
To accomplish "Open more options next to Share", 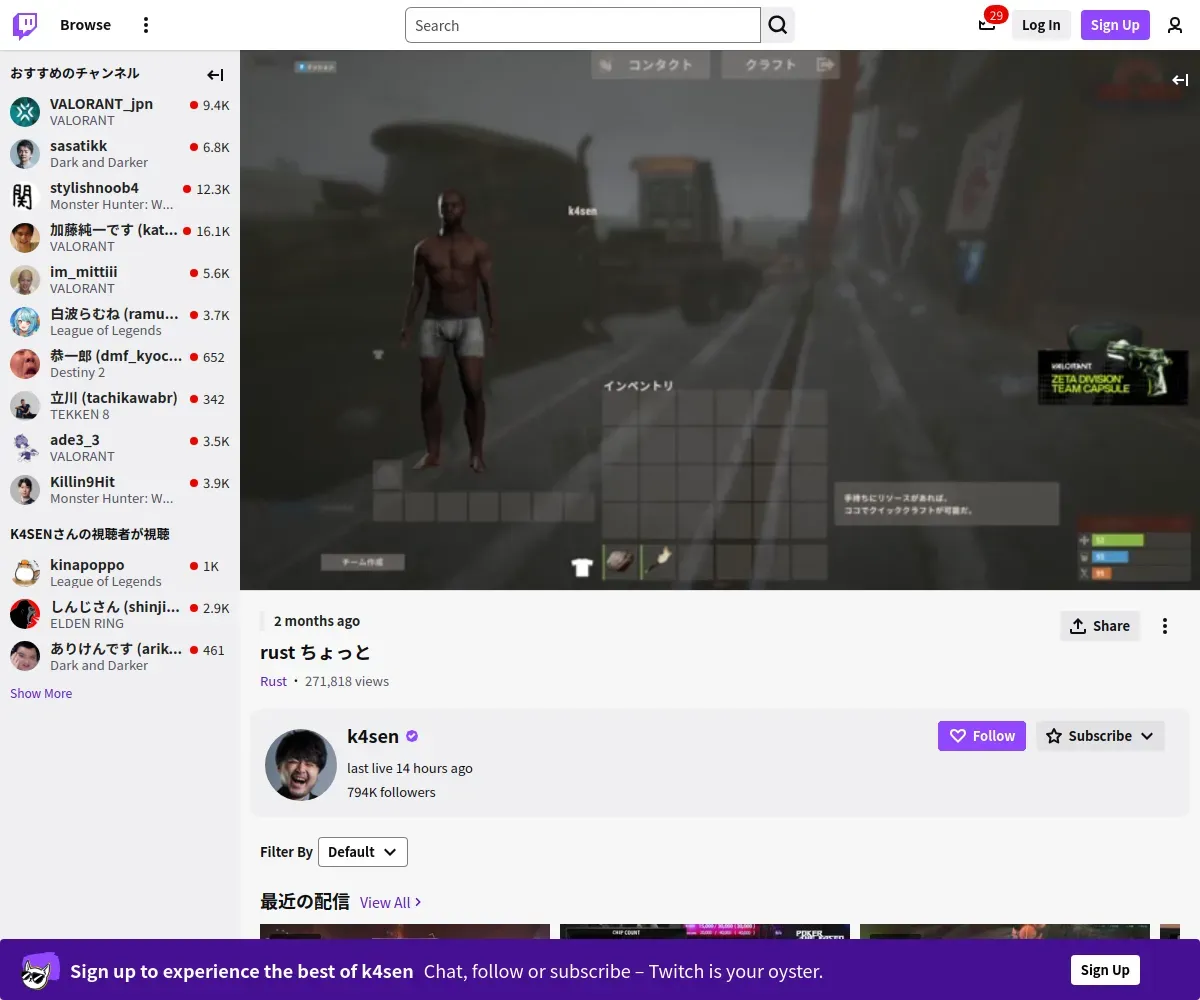I will click(1165, 626).
